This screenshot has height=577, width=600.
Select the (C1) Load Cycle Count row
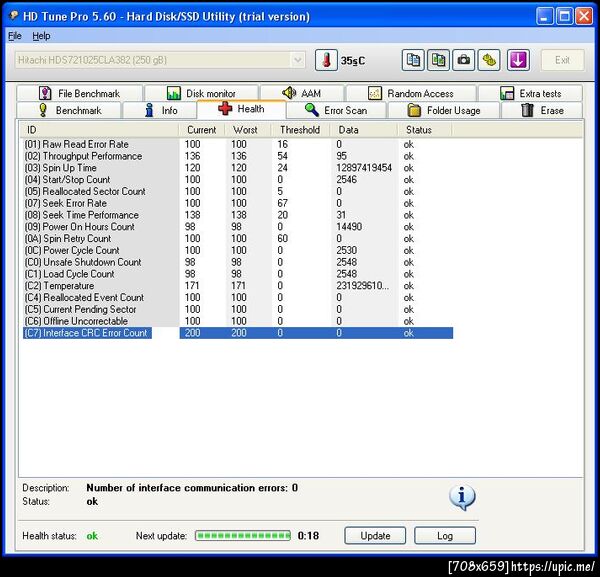pyautogui.click(x=237, y=274)
